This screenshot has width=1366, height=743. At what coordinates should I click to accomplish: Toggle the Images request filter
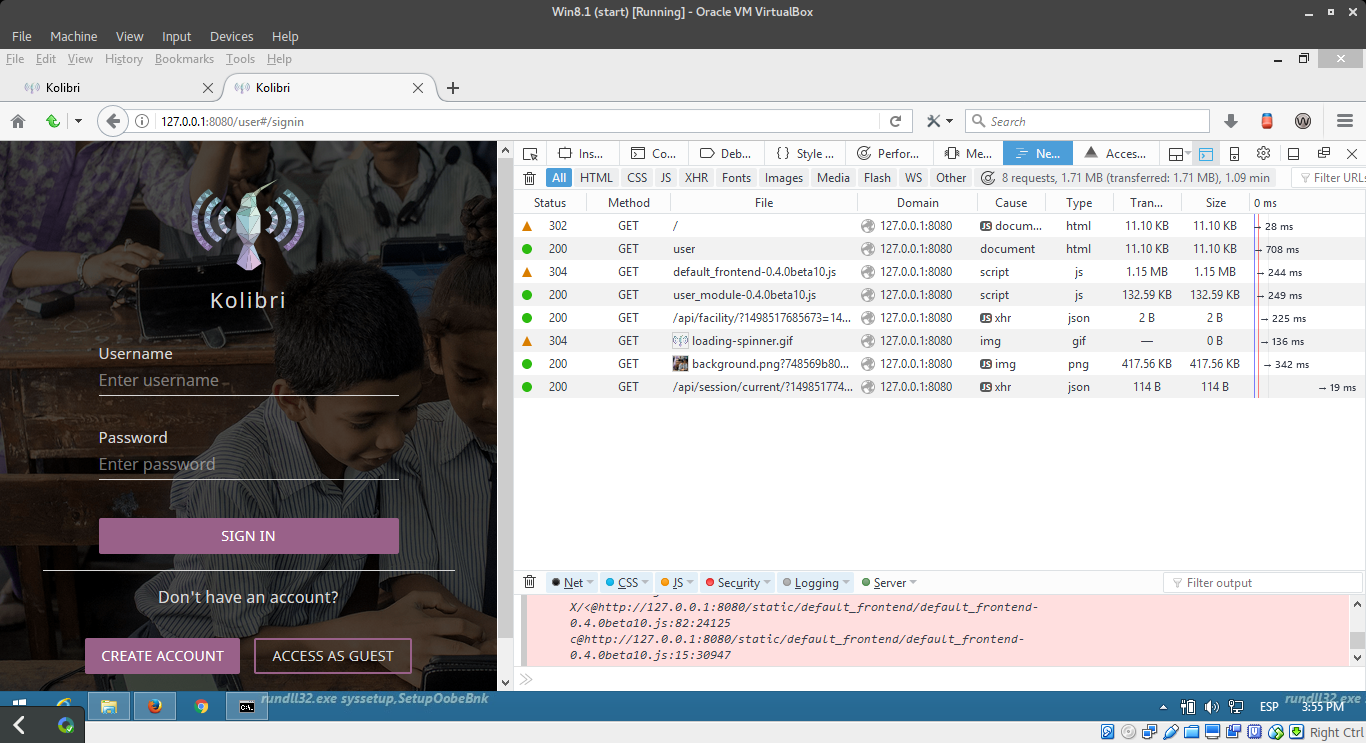click(x=784, y=178)
